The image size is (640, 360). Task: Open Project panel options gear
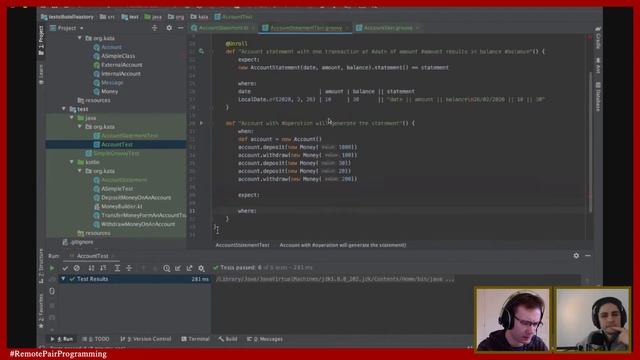pos(169,28)
